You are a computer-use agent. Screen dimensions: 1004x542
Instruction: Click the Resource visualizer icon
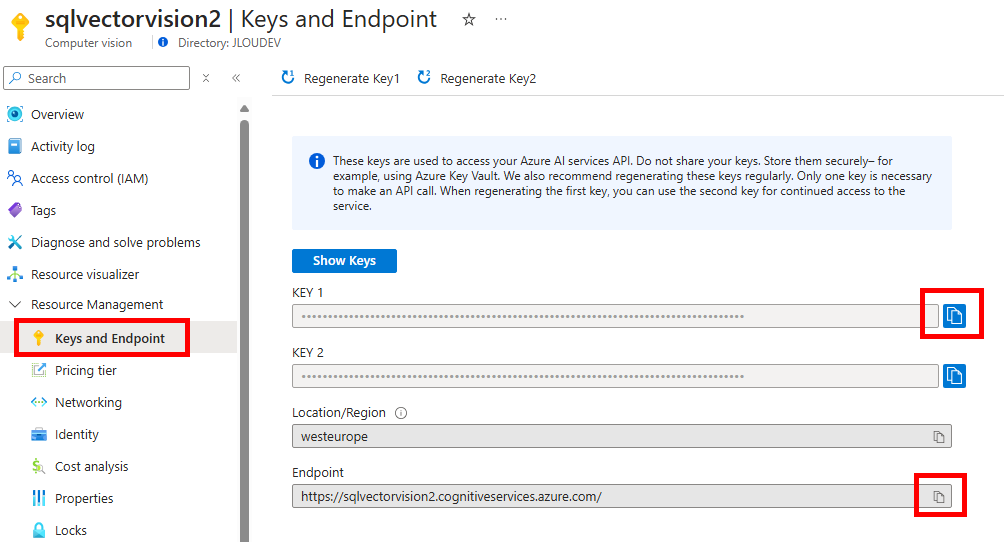pyautogui.click(x=15, y=274)
